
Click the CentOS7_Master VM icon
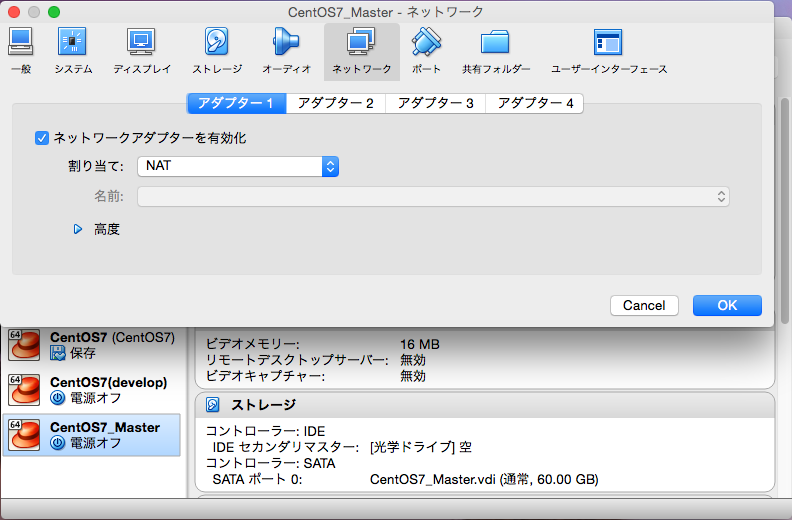tap(24, 435)
